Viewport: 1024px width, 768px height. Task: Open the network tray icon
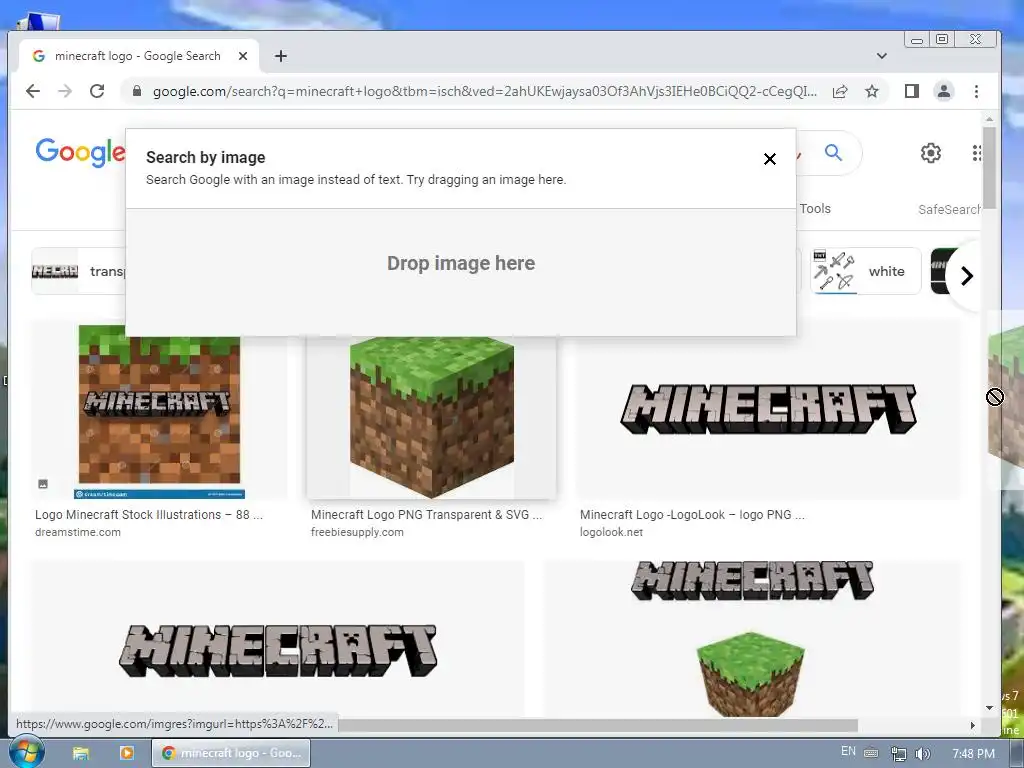pyautogui.click(x=899, y=754)
